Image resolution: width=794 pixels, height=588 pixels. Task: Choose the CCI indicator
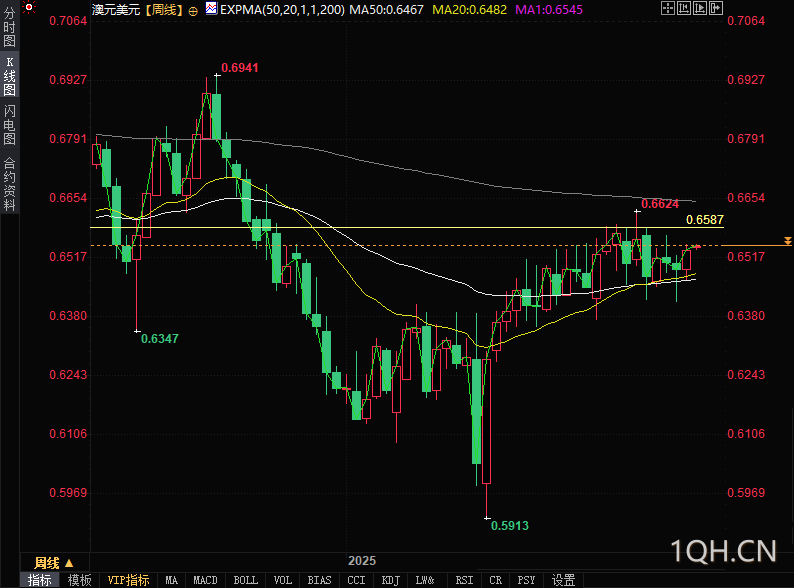tap(356, 580)
